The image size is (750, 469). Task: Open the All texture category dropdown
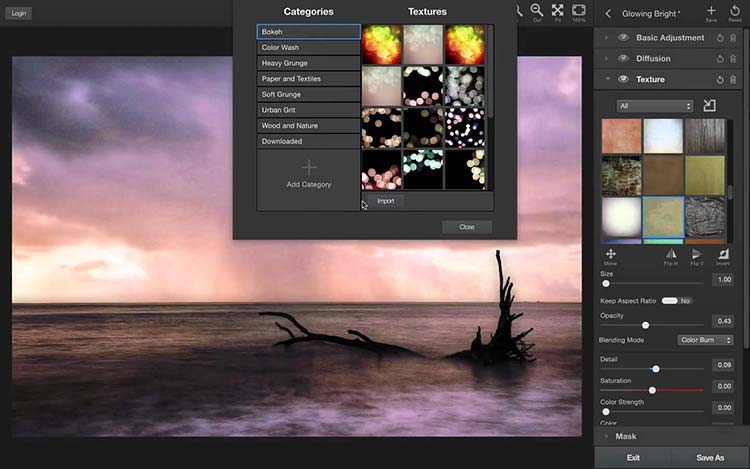coord(655,106)
